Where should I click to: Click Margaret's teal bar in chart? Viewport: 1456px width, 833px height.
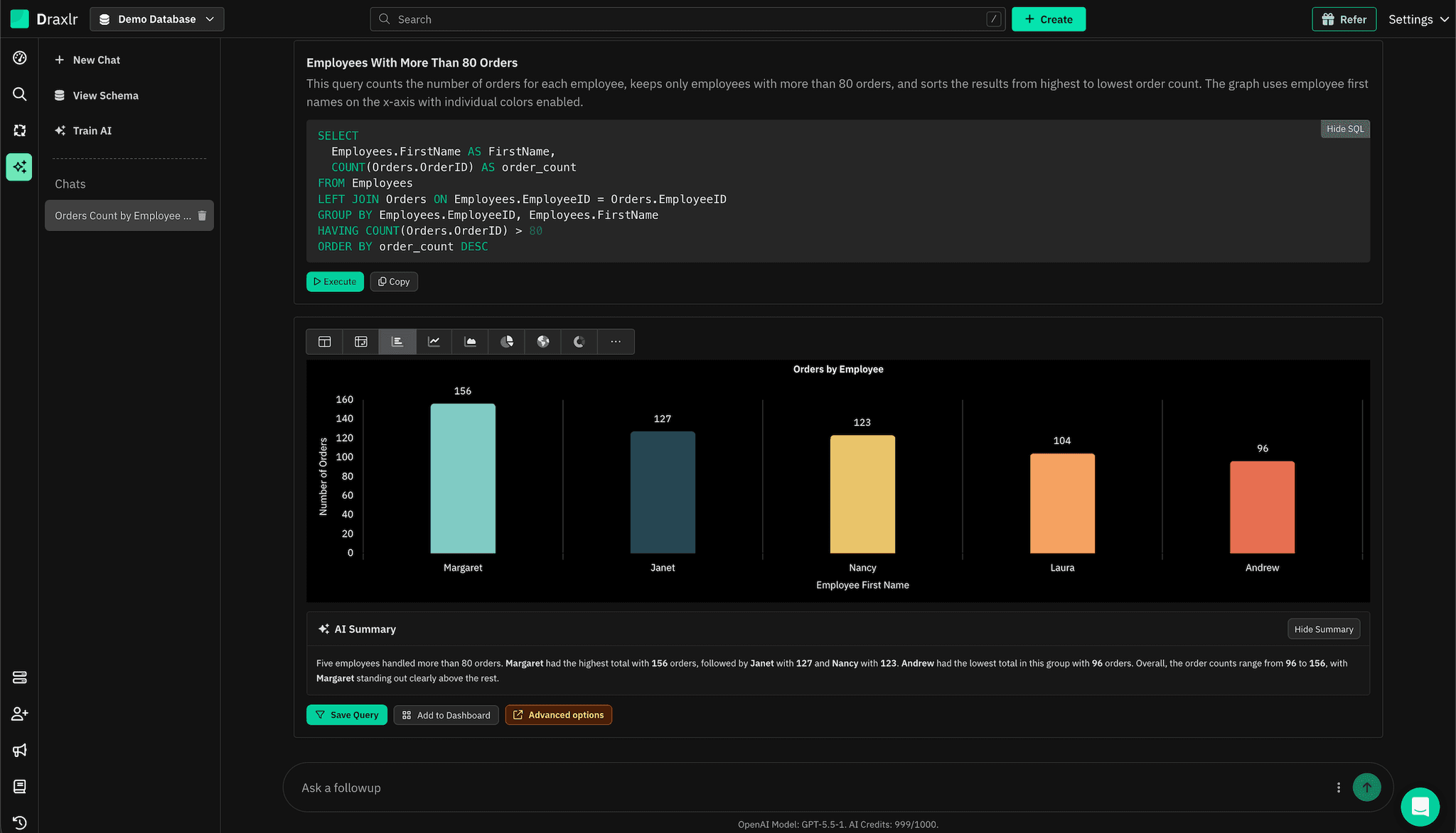463,478
